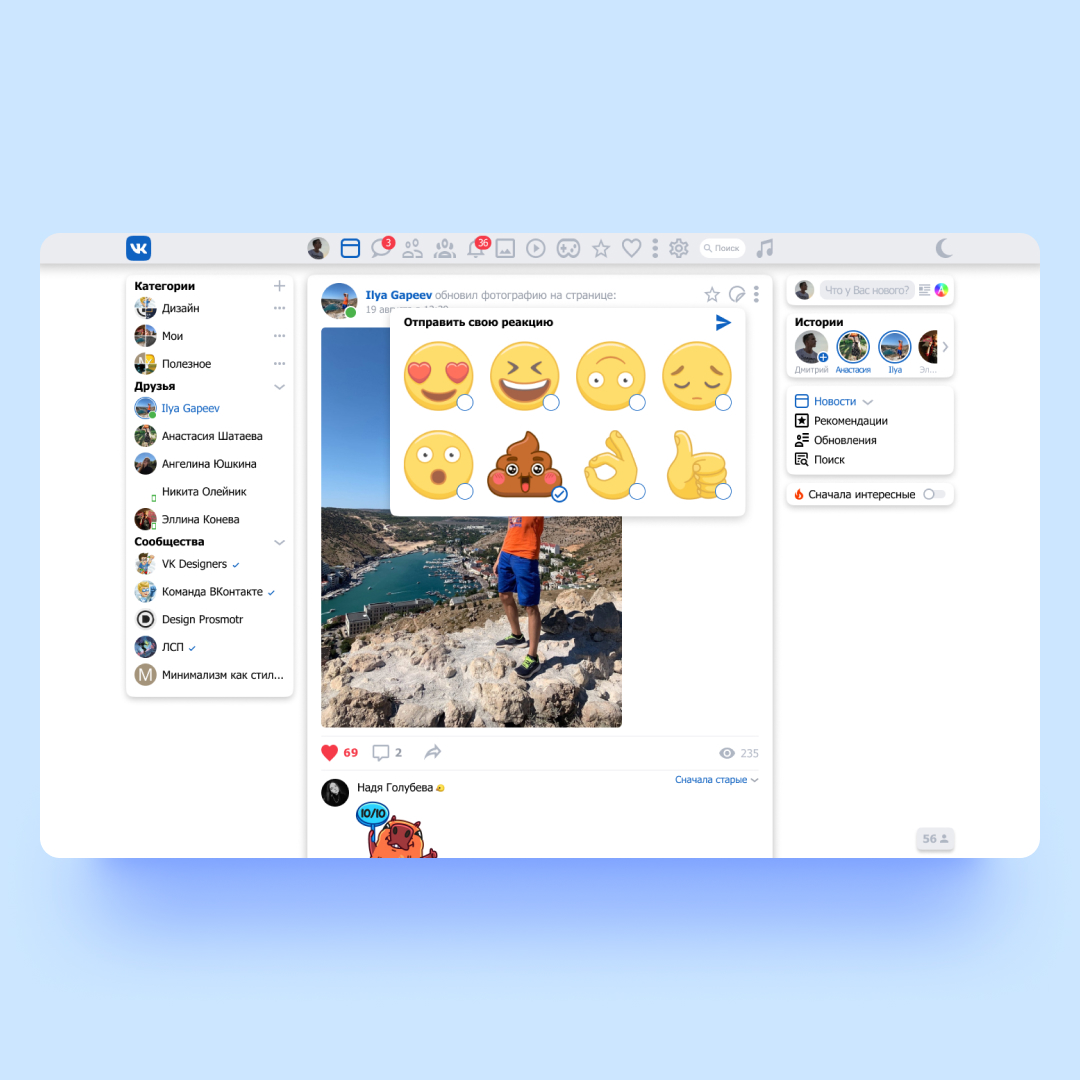Image resolution: width=1080 pixels, height=1080 pixels.
Task: Toggle the Сначала интересные switch
Action: coord(935,494)
